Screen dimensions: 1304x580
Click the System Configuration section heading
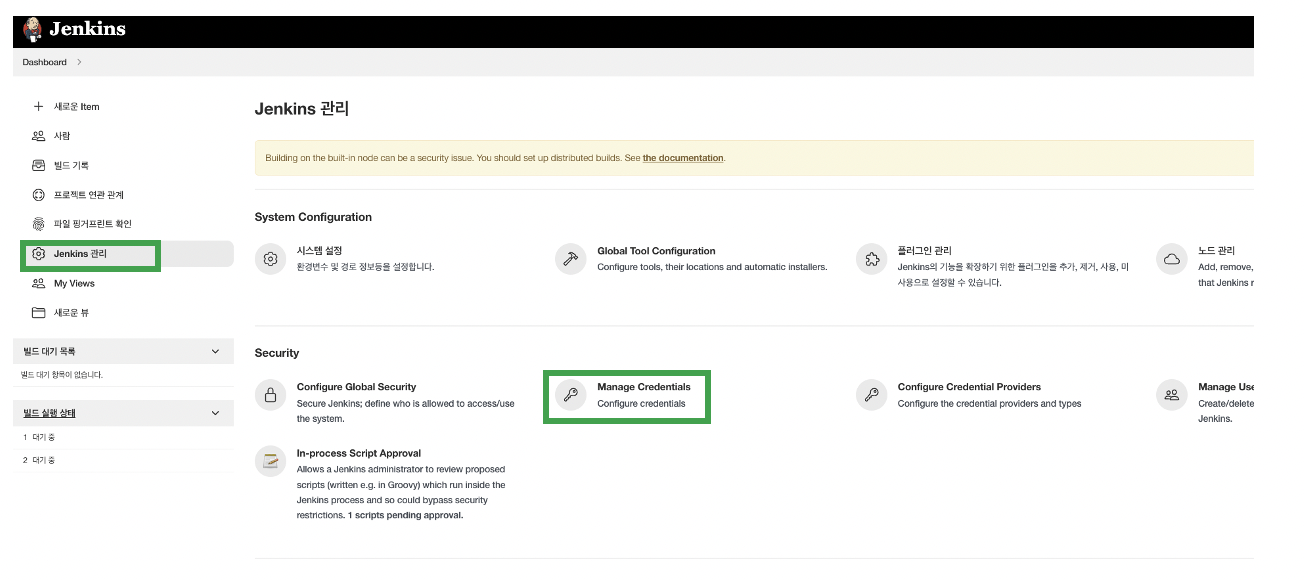click(313, 217)
